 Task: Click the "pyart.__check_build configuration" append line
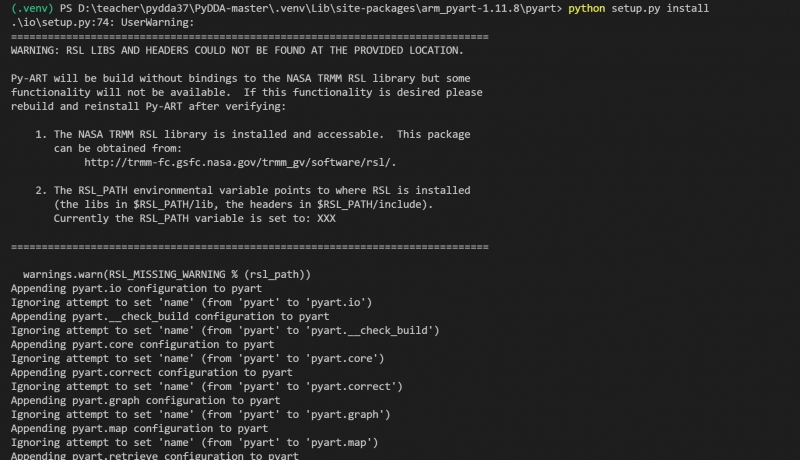click(169, 316)
